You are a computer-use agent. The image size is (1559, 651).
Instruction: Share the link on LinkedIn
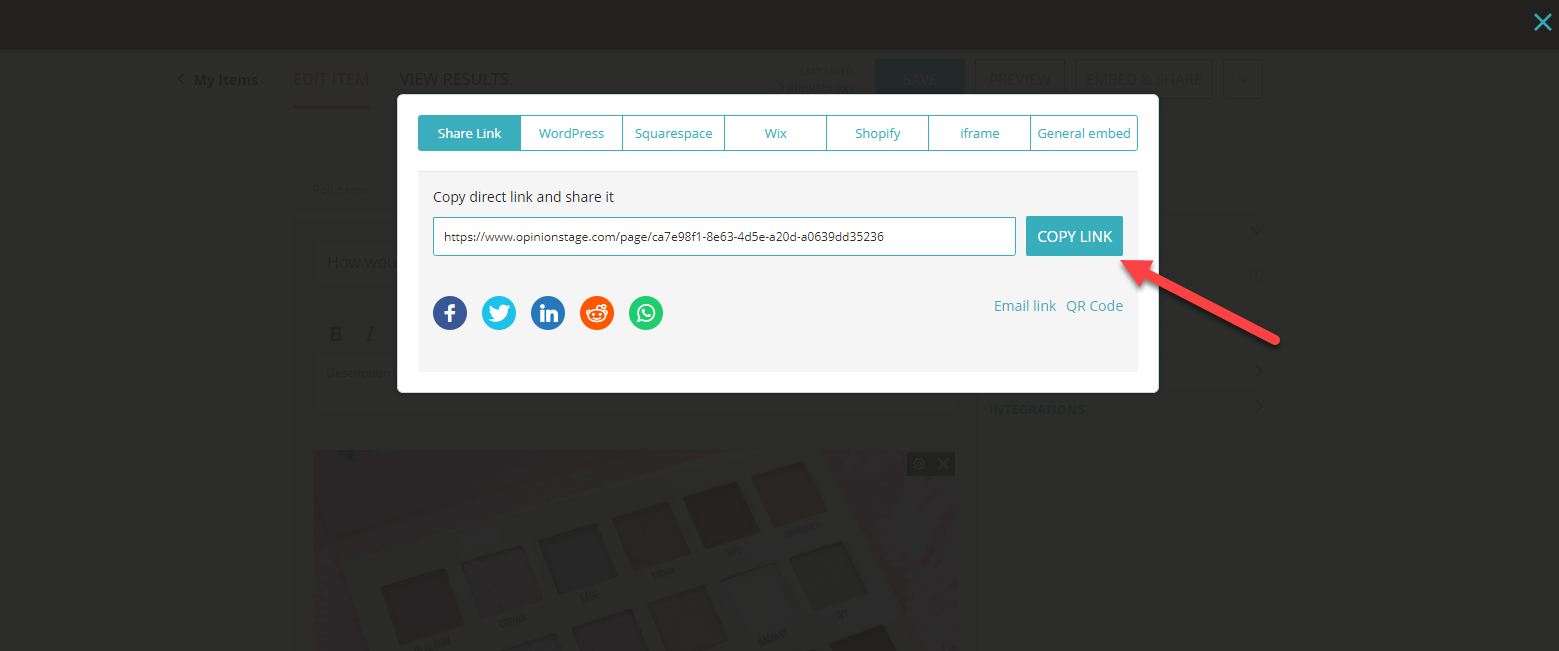pos(548,313)
